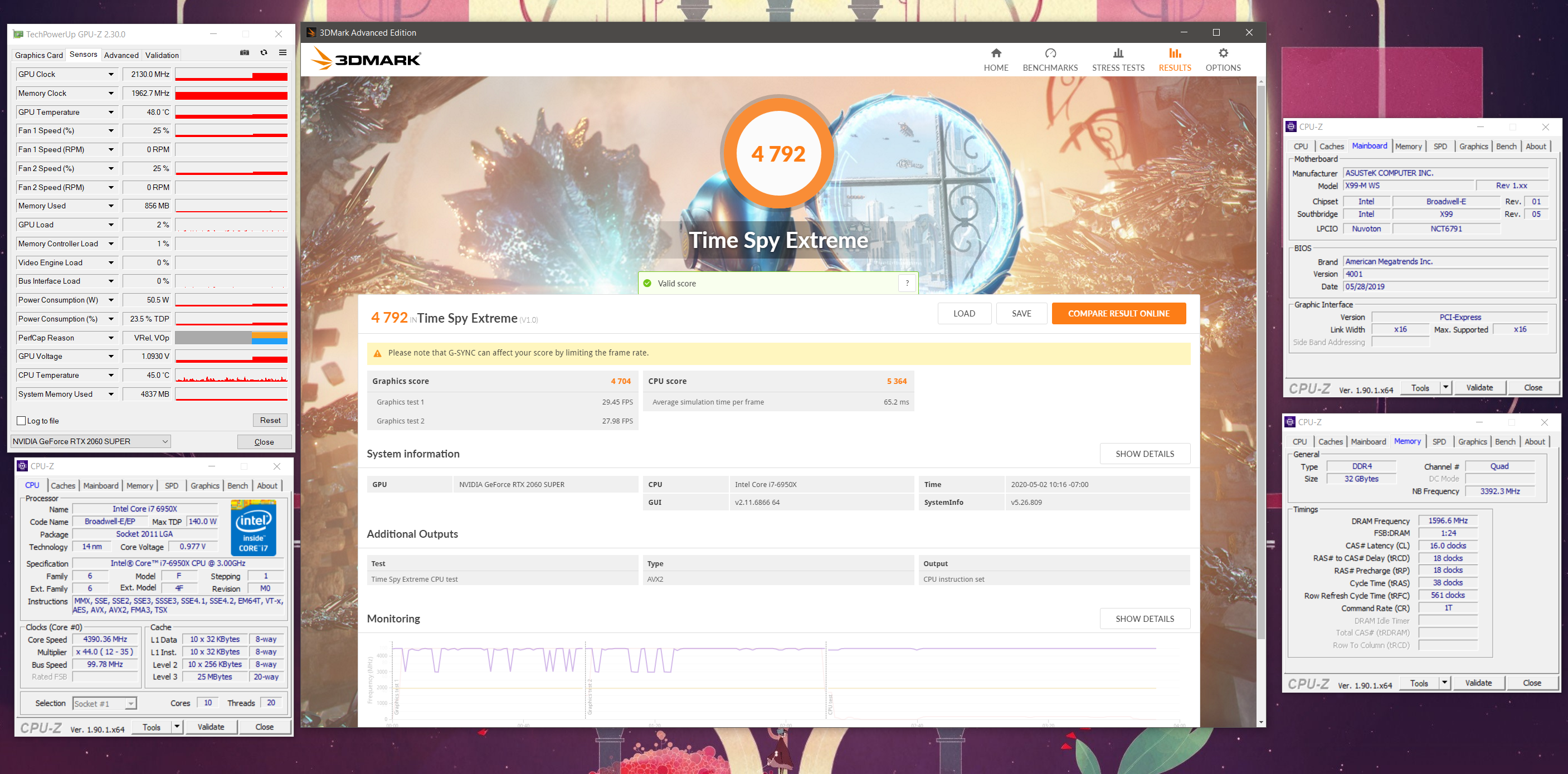The image size is (1568, 774).
Task: Open the GPU Clock sensor dropdown
Action: point(111,74)
